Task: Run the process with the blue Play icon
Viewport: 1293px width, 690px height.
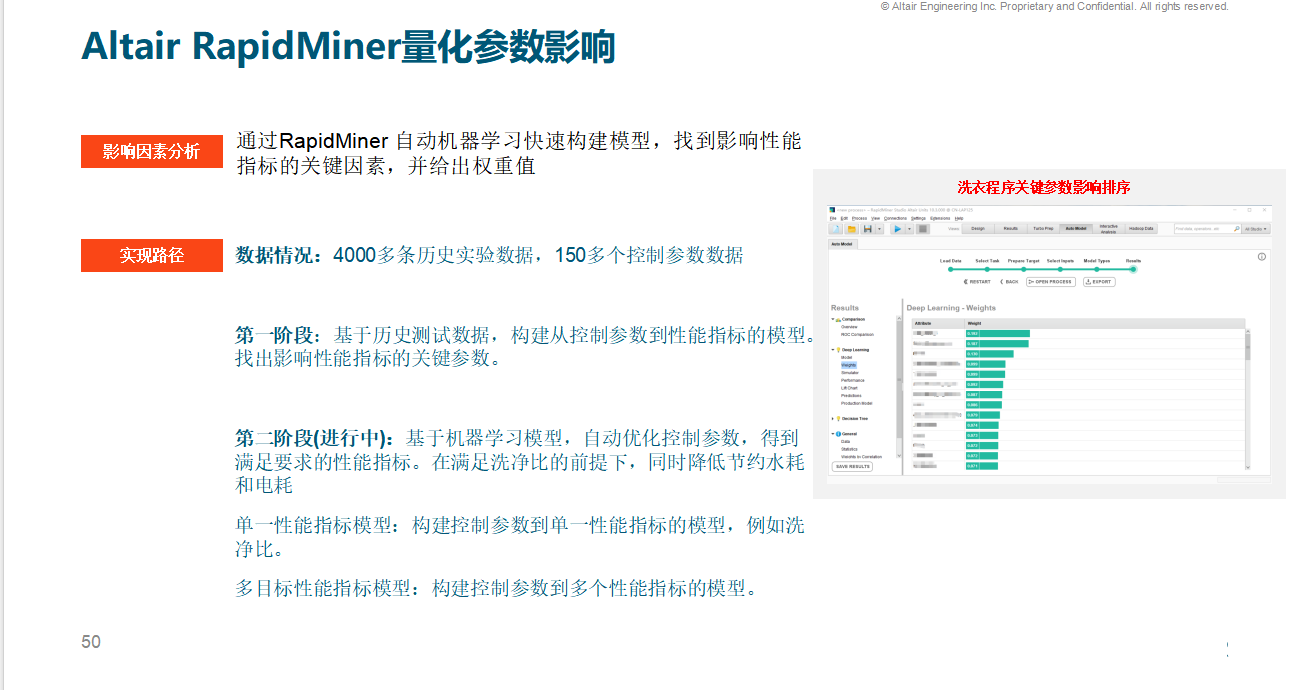Action: (x=898, y=229)
